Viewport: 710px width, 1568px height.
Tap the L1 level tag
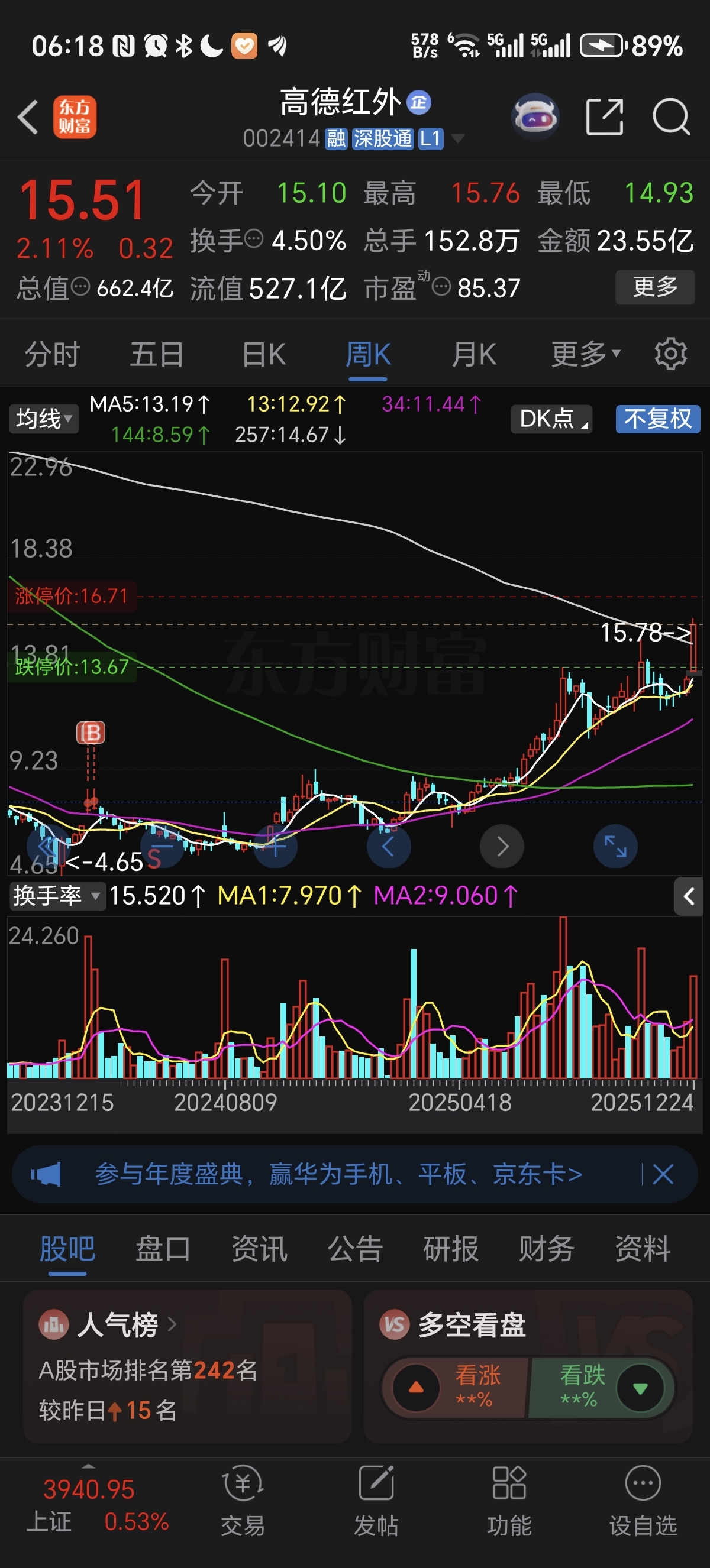click(431, 139)
